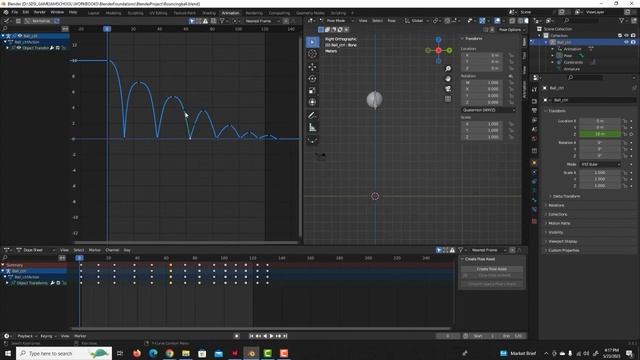This screenshot has width=640, height=360.
Task: Select Ball_ctrl row in the outliner
Action: click(584, 42)
